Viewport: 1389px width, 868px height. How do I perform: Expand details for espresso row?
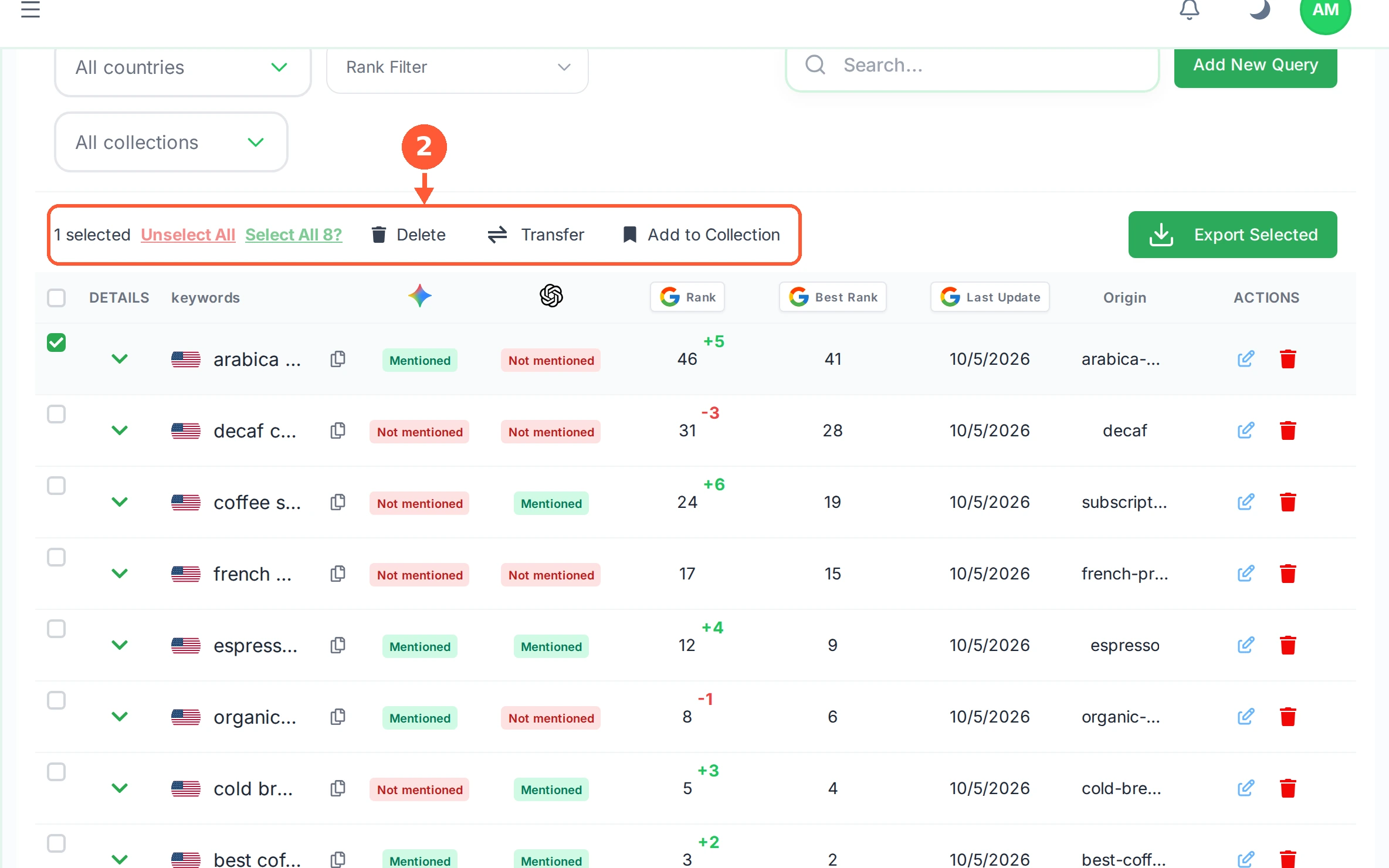(x=120, y=645)
